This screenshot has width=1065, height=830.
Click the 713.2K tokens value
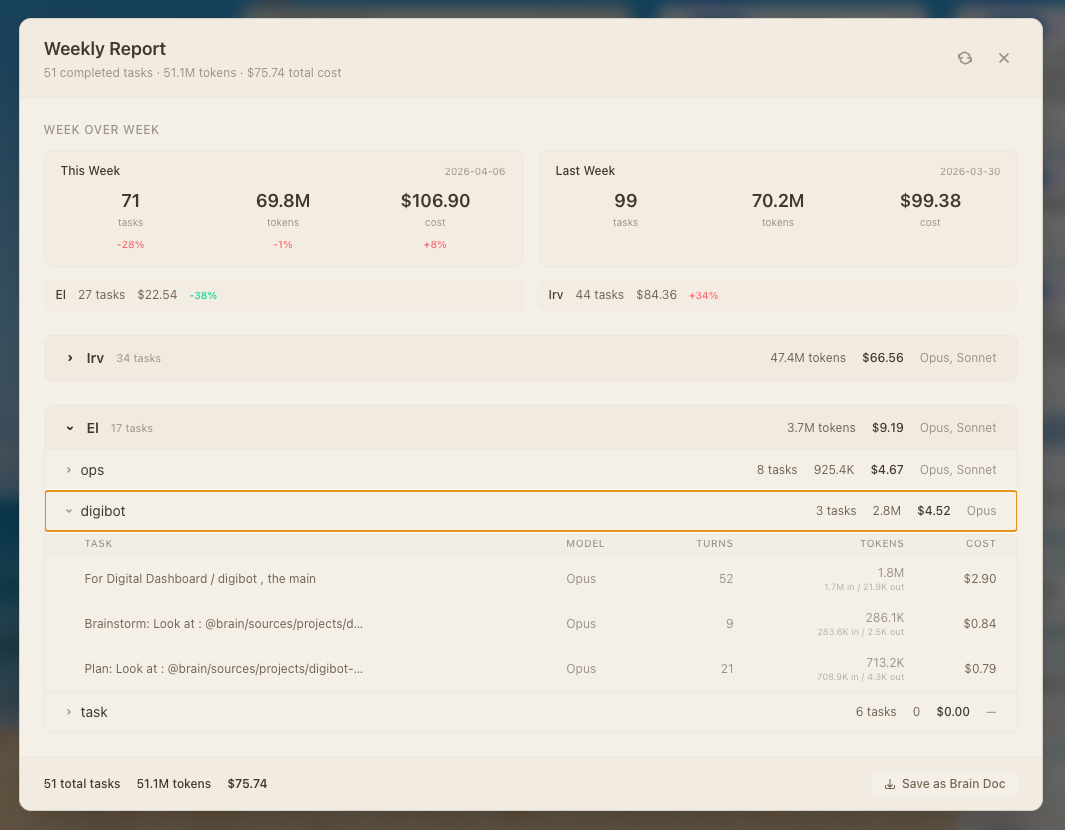click(x=884, y=662)
